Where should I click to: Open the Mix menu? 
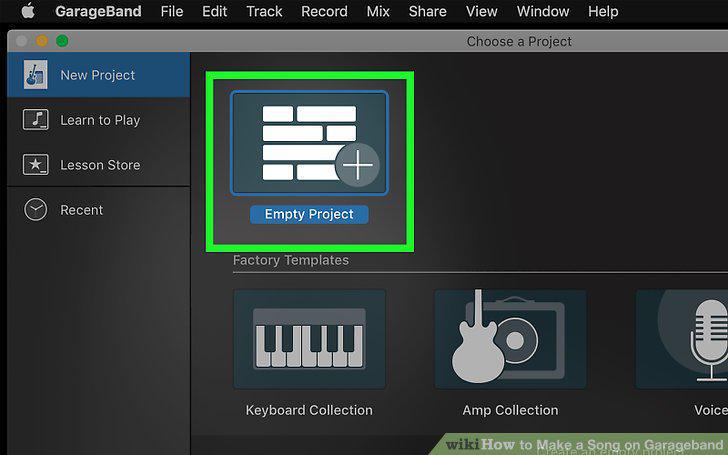pos(378,11)
